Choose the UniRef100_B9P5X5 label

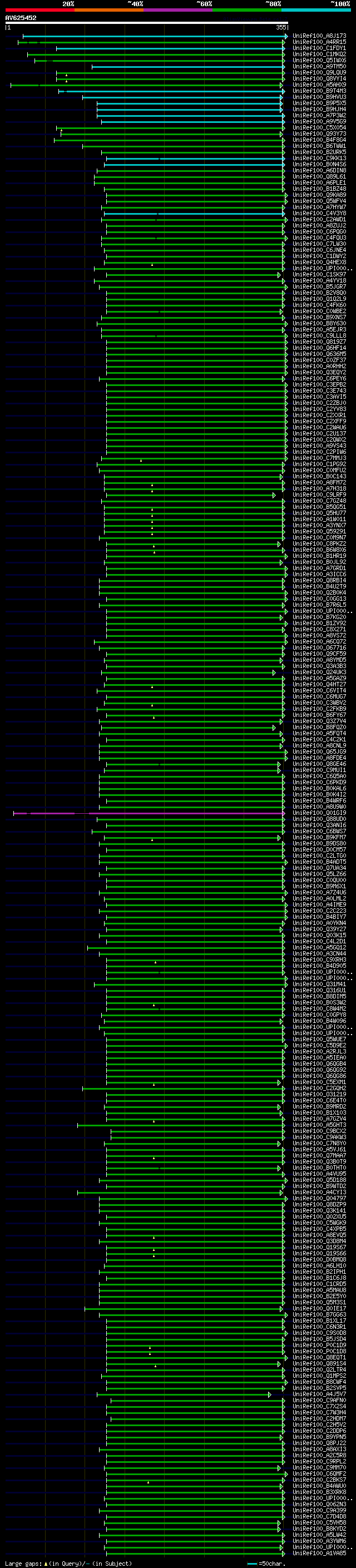[x=319, y=103]
